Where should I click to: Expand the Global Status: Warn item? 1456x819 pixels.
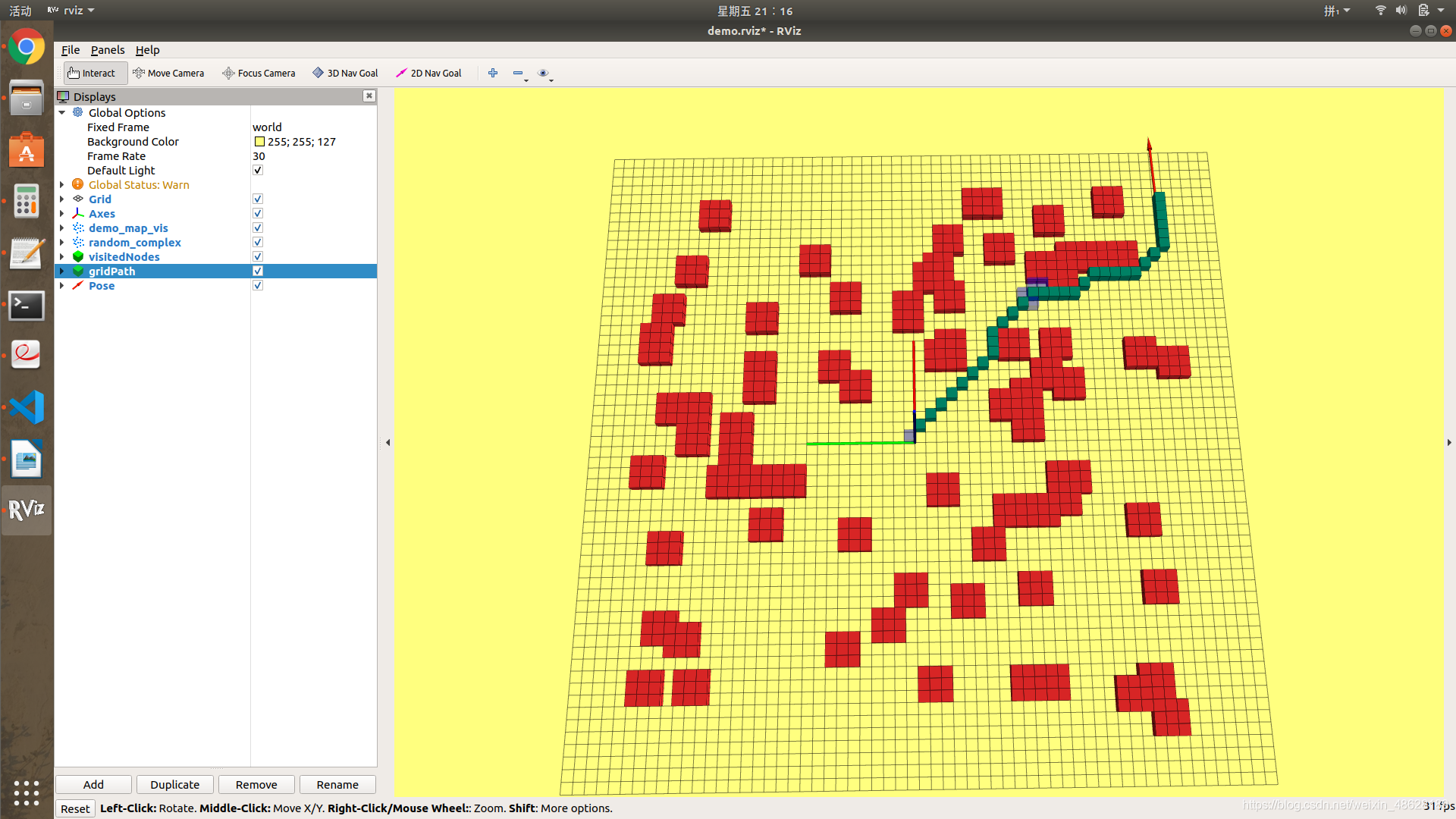click(62, 184)
